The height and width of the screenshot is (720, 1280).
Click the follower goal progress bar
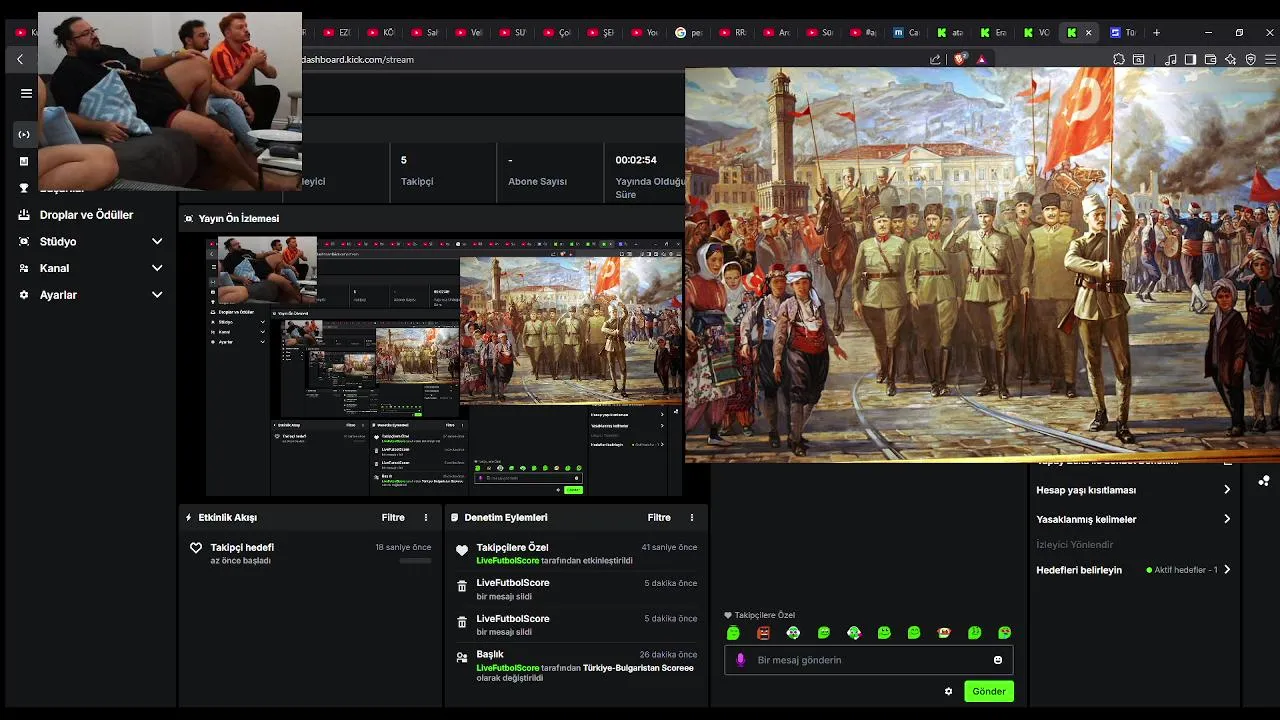point(415,561)
